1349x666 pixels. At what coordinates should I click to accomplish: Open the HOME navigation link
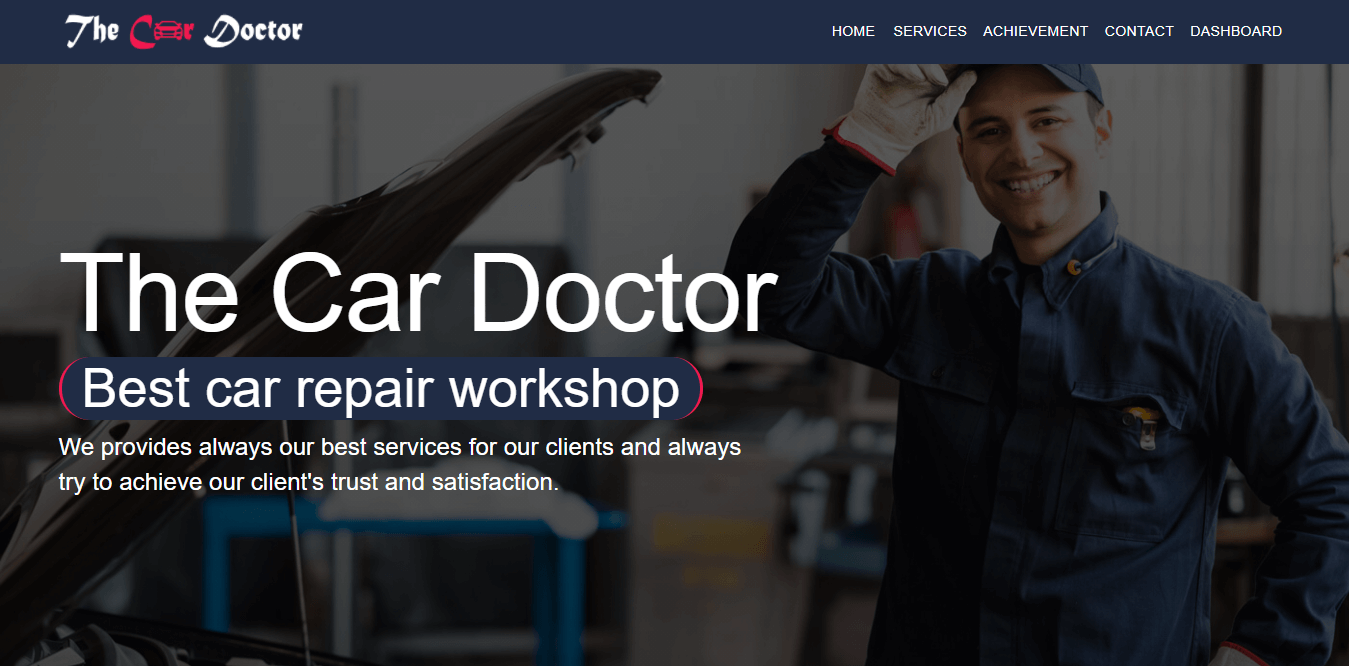tap(853, 31)
